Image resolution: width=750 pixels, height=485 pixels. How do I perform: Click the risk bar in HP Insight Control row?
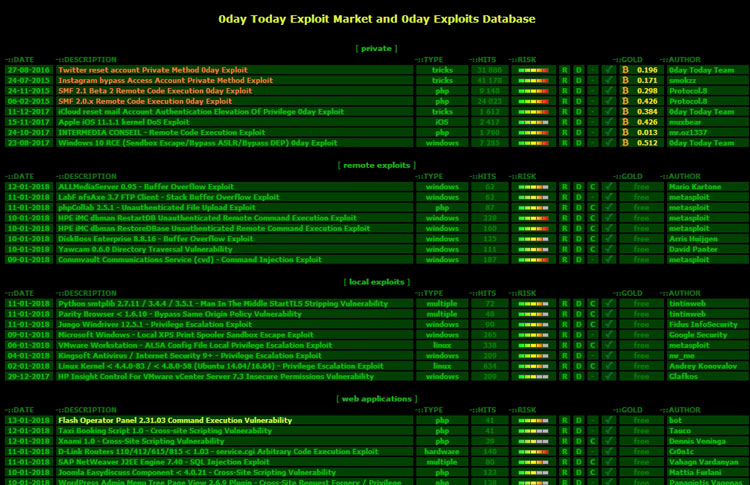[533, 377]
